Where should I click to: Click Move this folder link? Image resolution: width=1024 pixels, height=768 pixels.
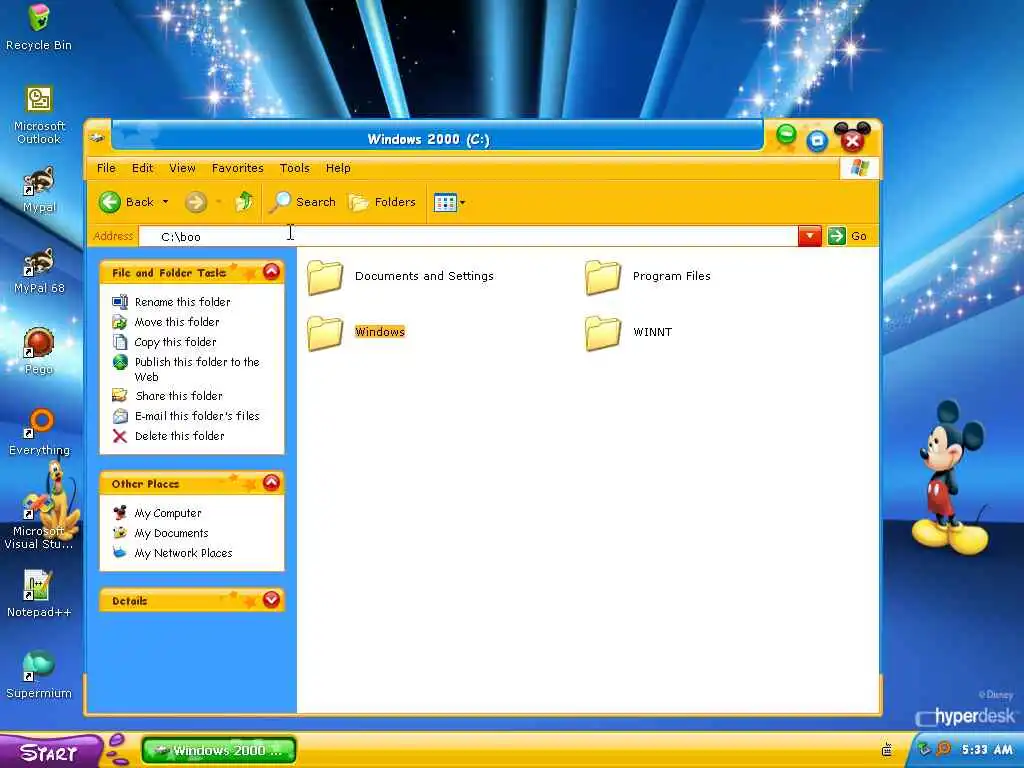(177, 322)
